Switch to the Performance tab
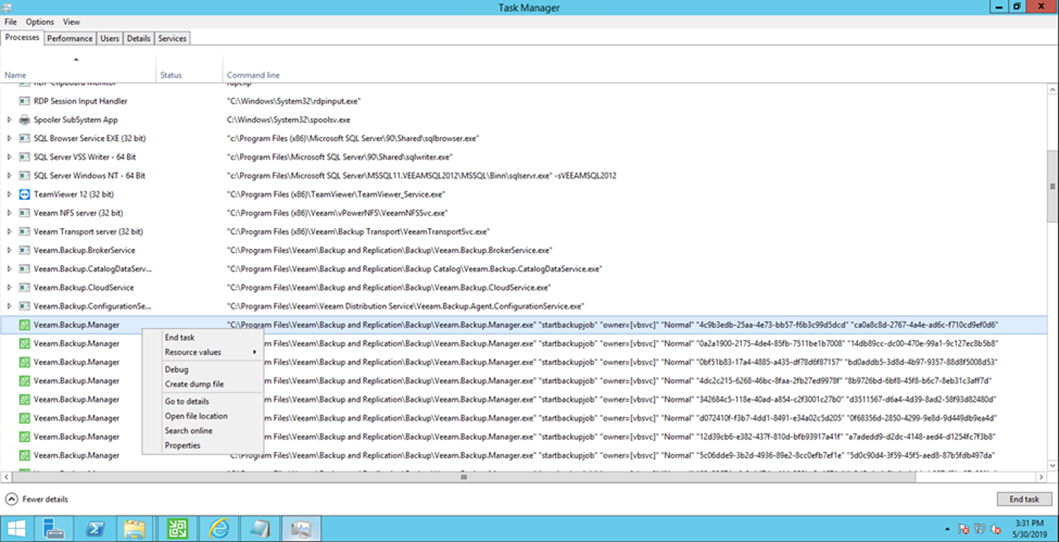This screenshot has height=542, width=1059. [70, 38]
